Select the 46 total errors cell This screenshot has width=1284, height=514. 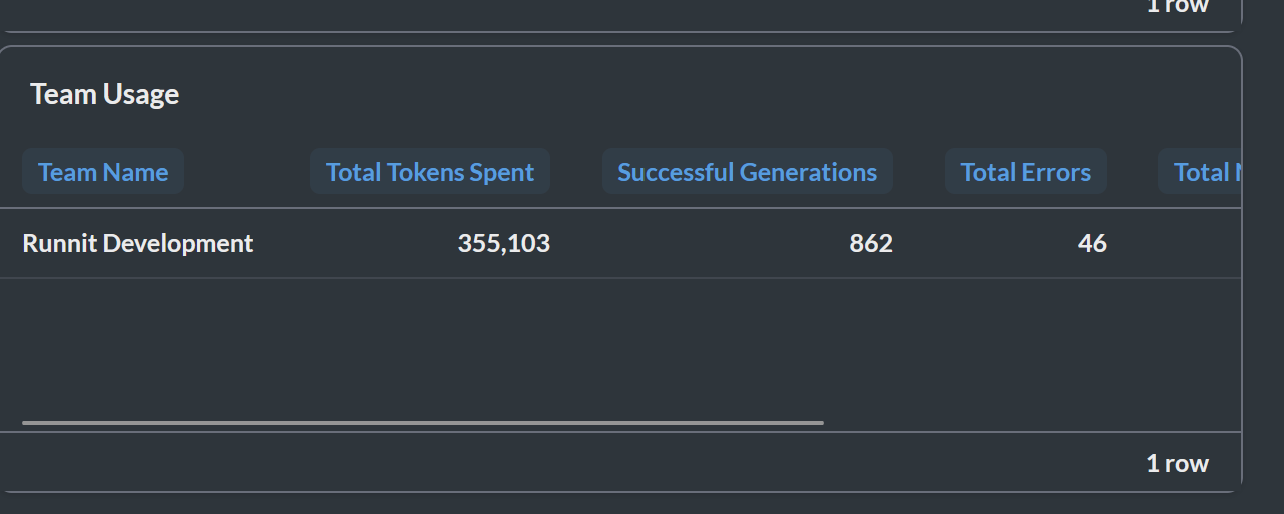click(1092, 243)
